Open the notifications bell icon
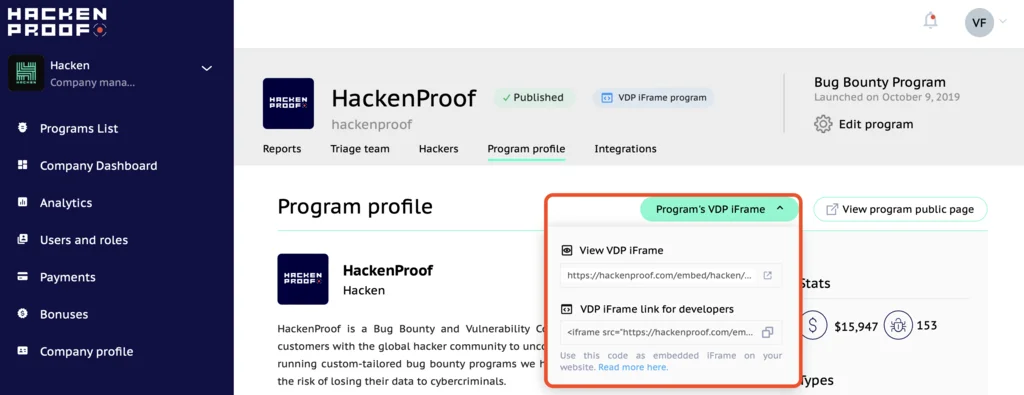 [x=931, y=21]
